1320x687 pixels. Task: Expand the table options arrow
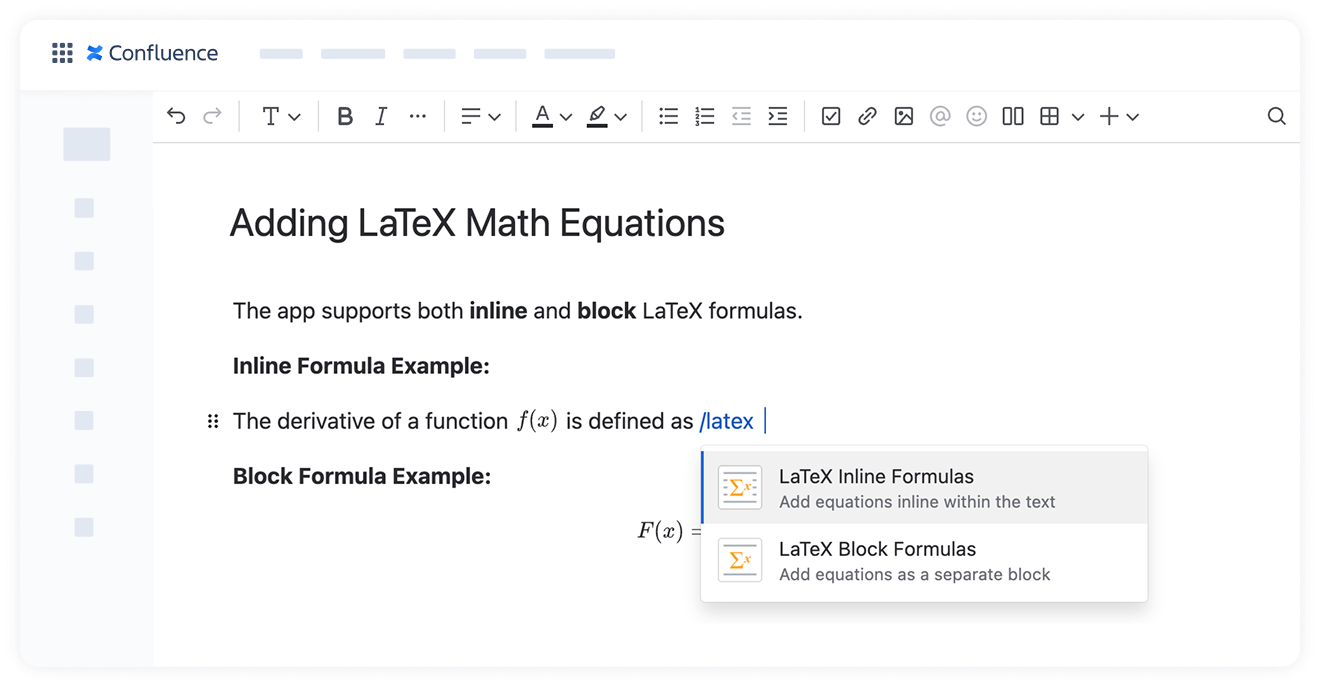coord(1078,117)
